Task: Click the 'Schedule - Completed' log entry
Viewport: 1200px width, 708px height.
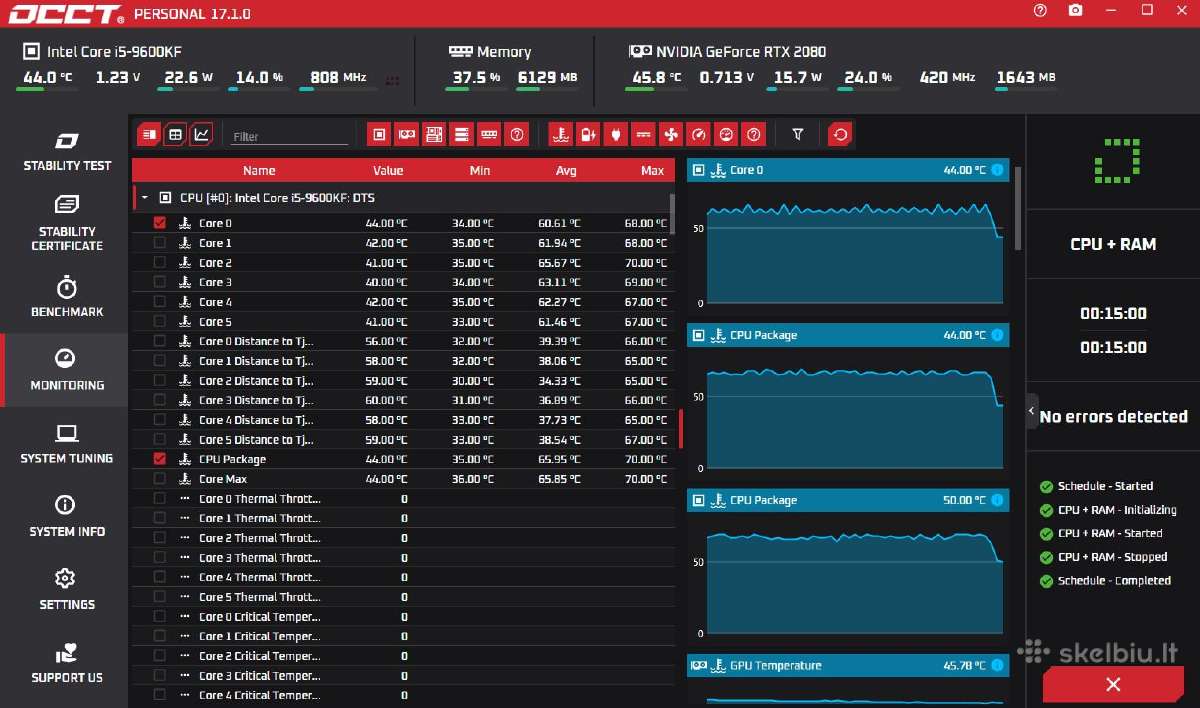Action: [x=1114, y=580]
